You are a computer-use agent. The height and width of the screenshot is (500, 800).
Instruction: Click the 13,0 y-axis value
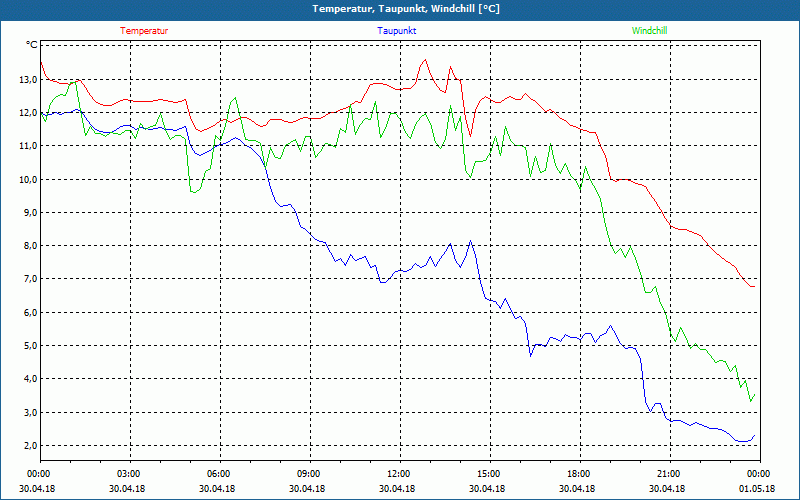tap(28, 80)
